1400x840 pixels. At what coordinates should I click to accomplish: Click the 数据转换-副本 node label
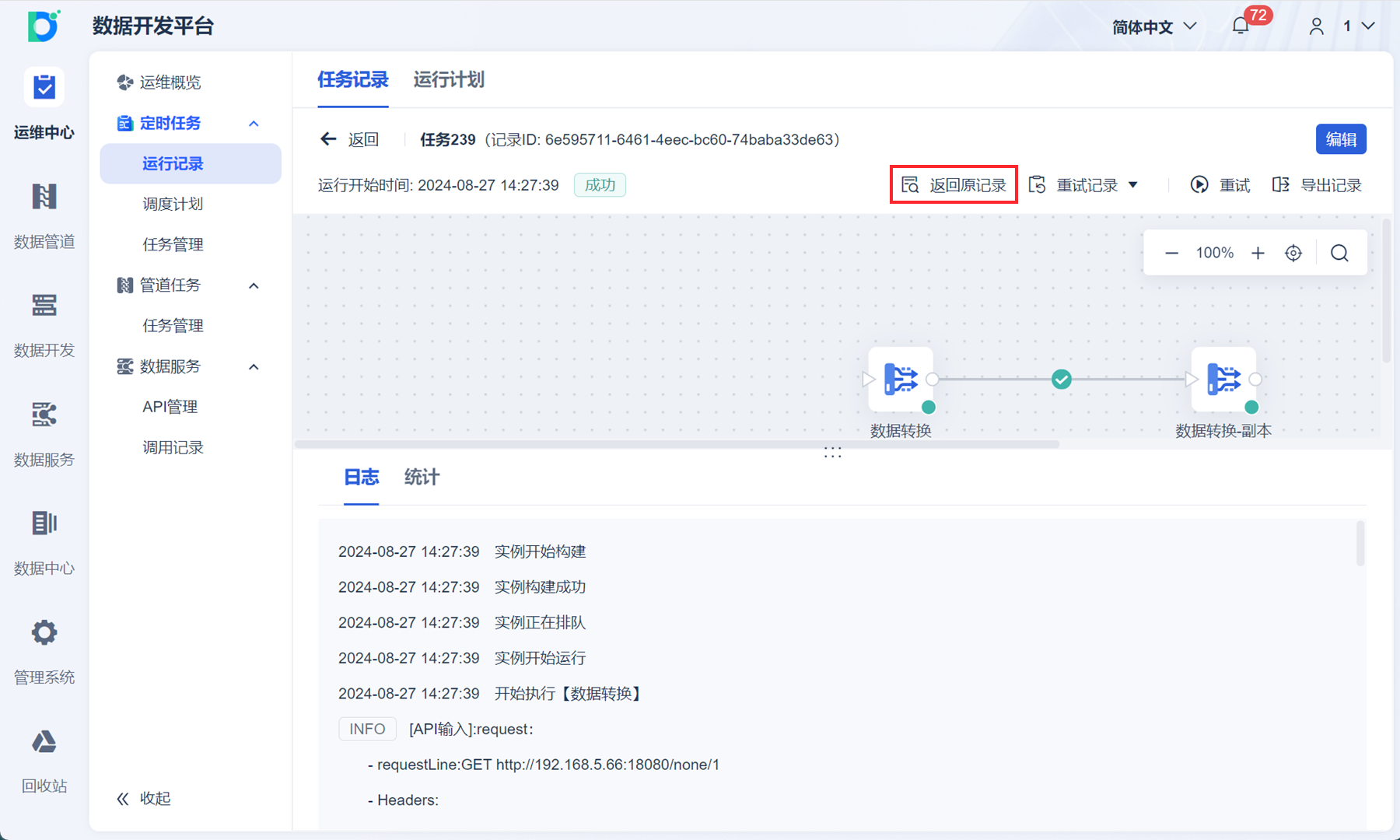[x=1223, y=431]
